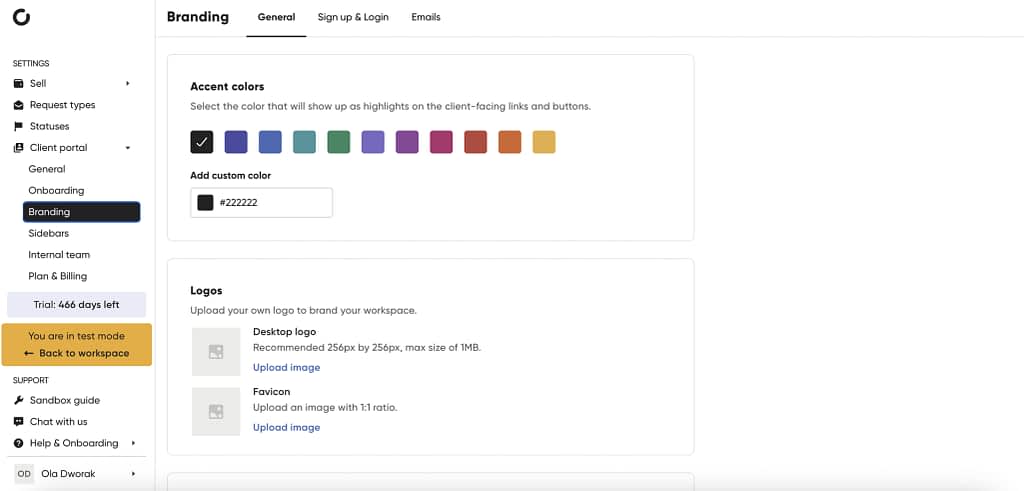Image resolution: width=1024 pixels, height=491 pixels.
Task: Switch to the Sign up & Login tab
Action: [353, 18]
